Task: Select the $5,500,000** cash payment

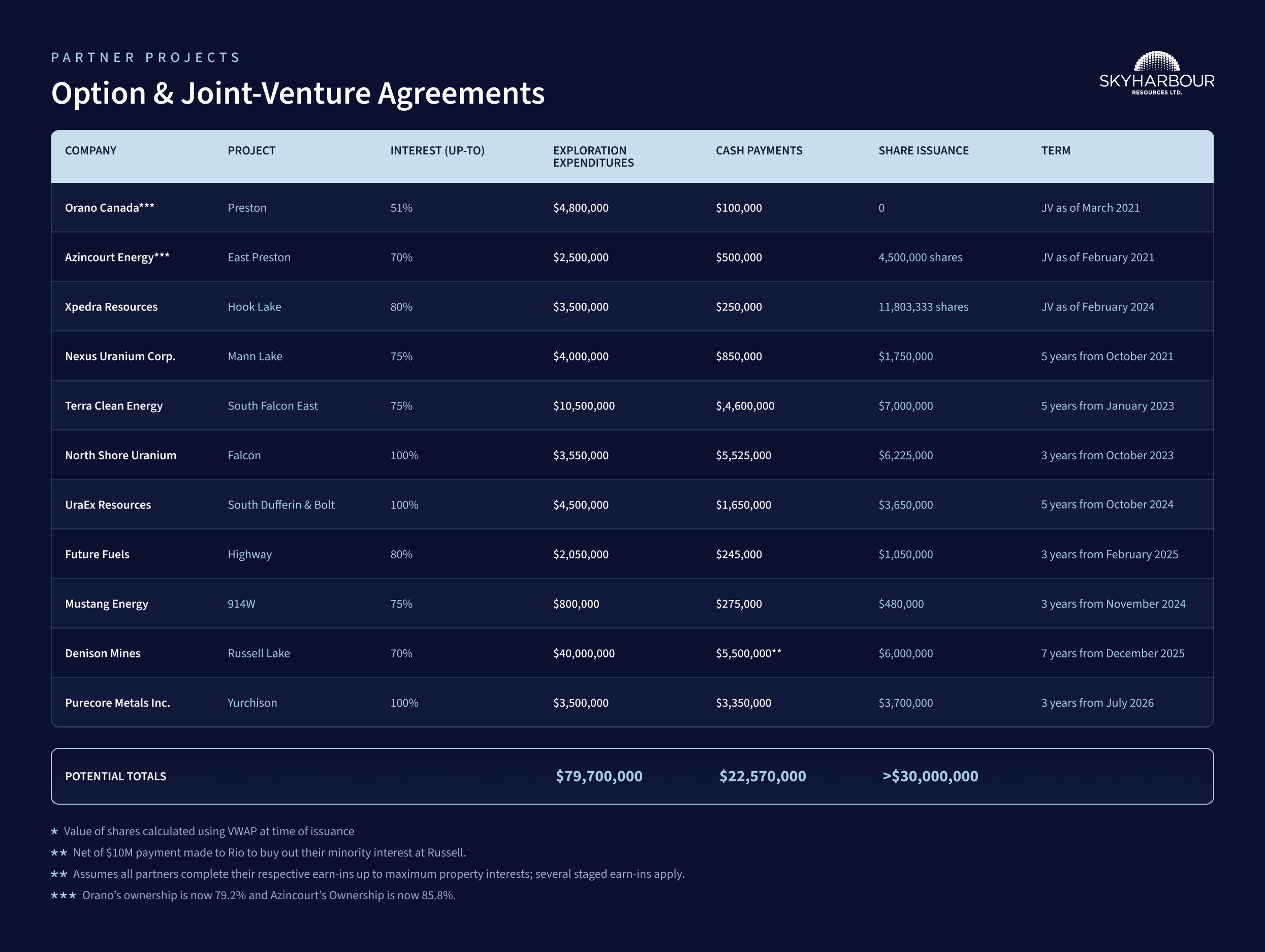Action: point(749,653)
